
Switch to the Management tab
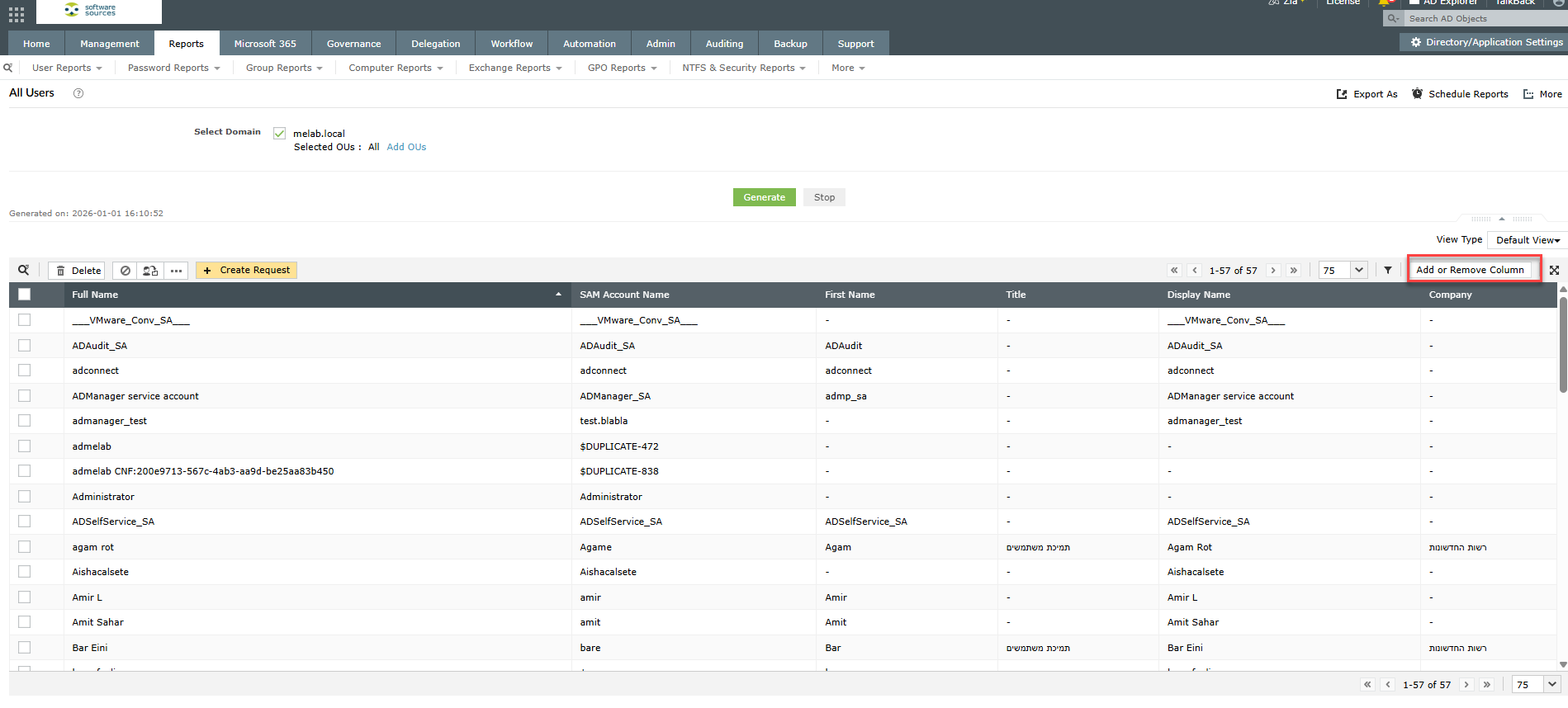(x=110, y=44)
